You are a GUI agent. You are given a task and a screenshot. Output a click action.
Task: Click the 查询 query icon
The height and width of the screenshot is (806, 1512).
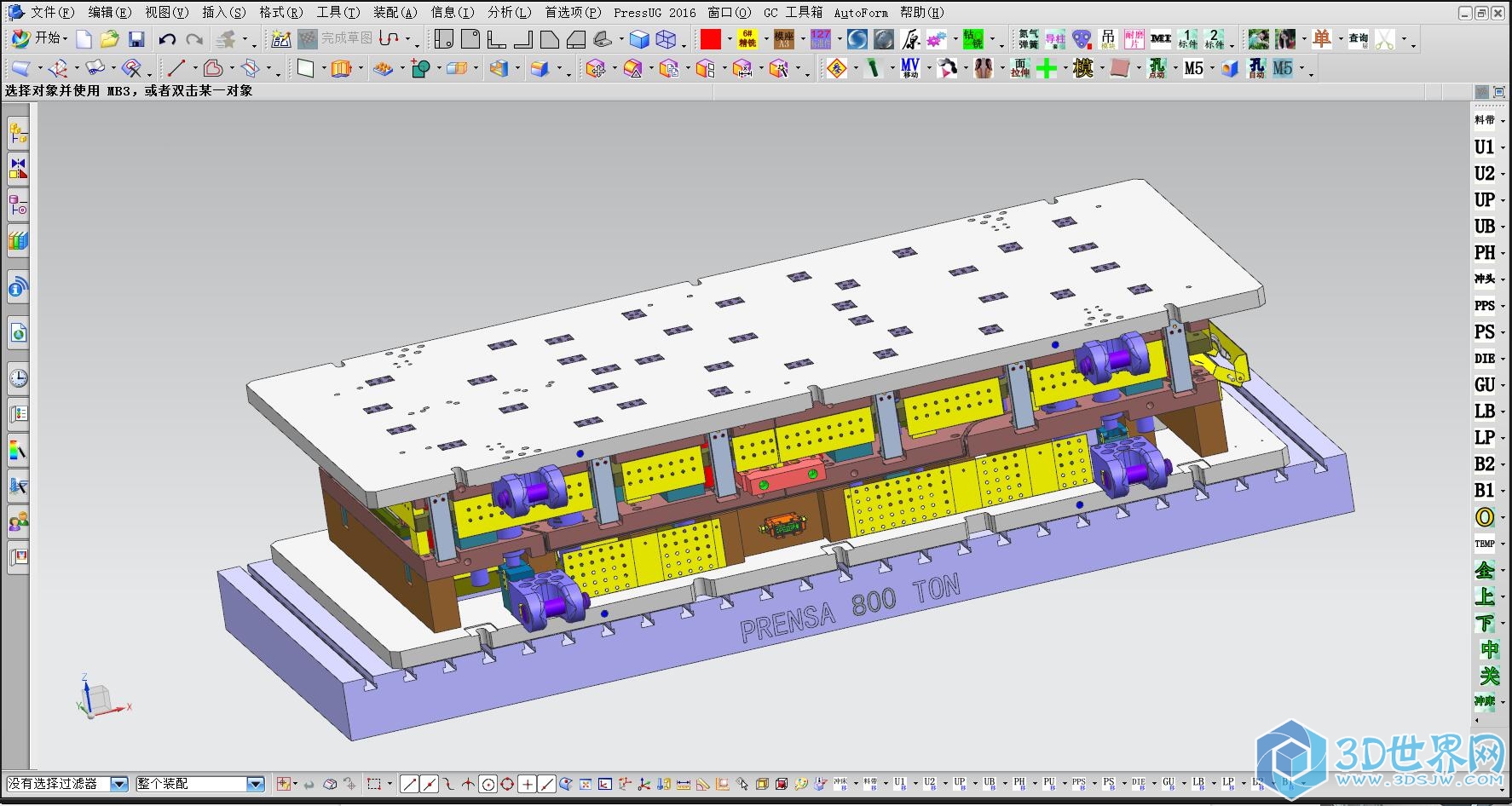click(x=1359, y=39)
